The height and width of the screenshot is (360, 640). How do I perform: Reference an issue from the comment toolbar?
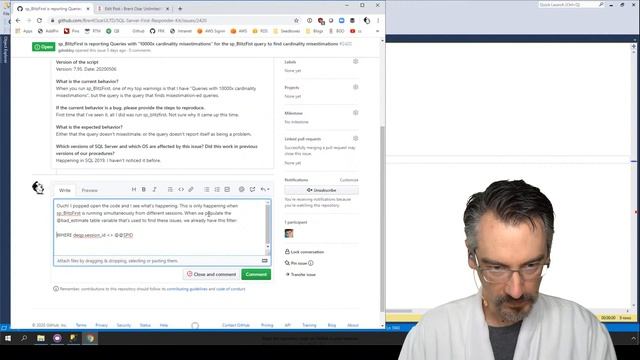[x=253, y=189]
